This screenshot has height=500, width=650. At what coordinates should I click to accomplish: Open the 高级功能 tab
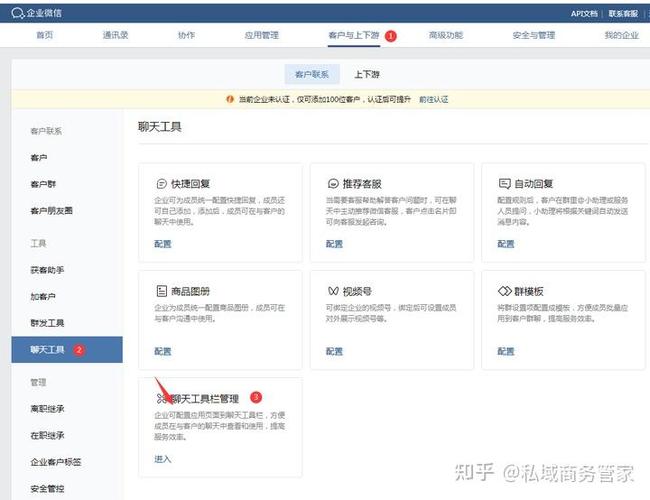pos(446,35)
